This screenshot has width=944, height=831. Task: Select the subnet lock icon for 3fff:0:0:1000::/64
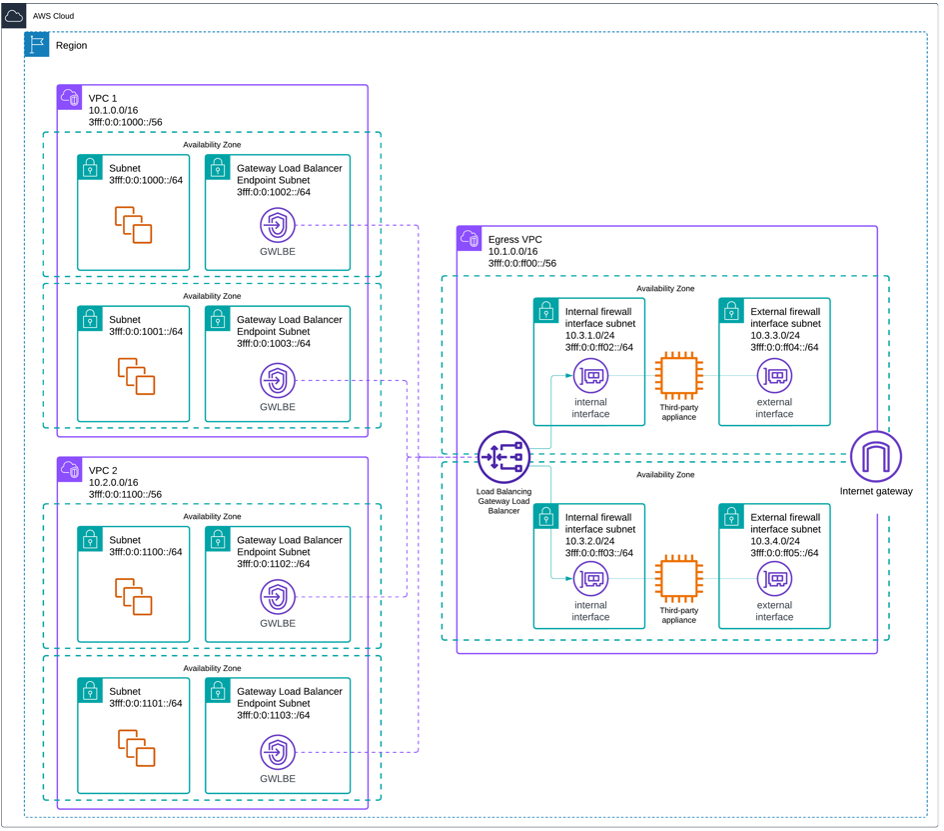(x=90, y=168)
